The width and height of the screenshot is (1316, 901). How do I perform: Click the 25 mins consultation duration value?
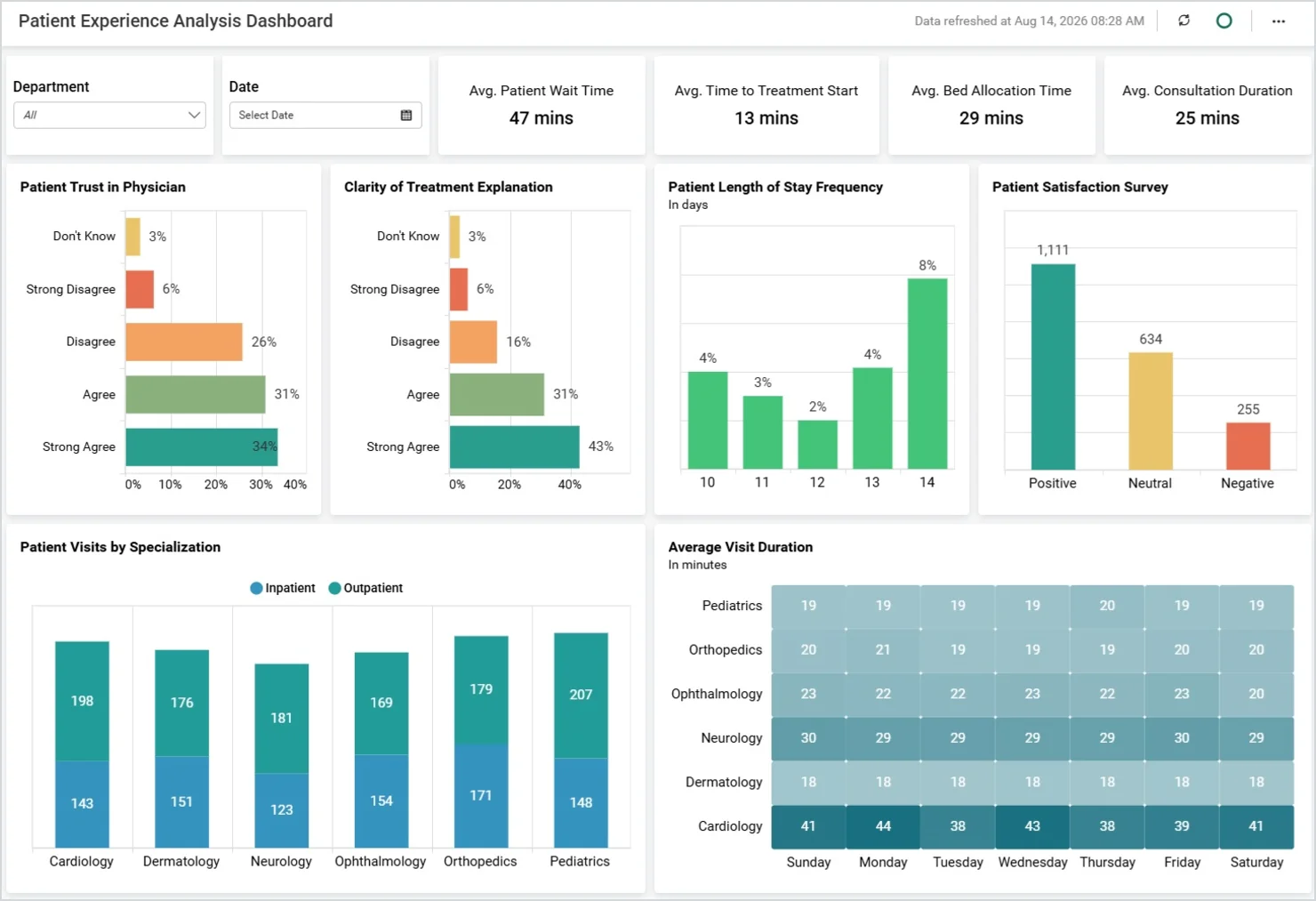pos(1208,118)
